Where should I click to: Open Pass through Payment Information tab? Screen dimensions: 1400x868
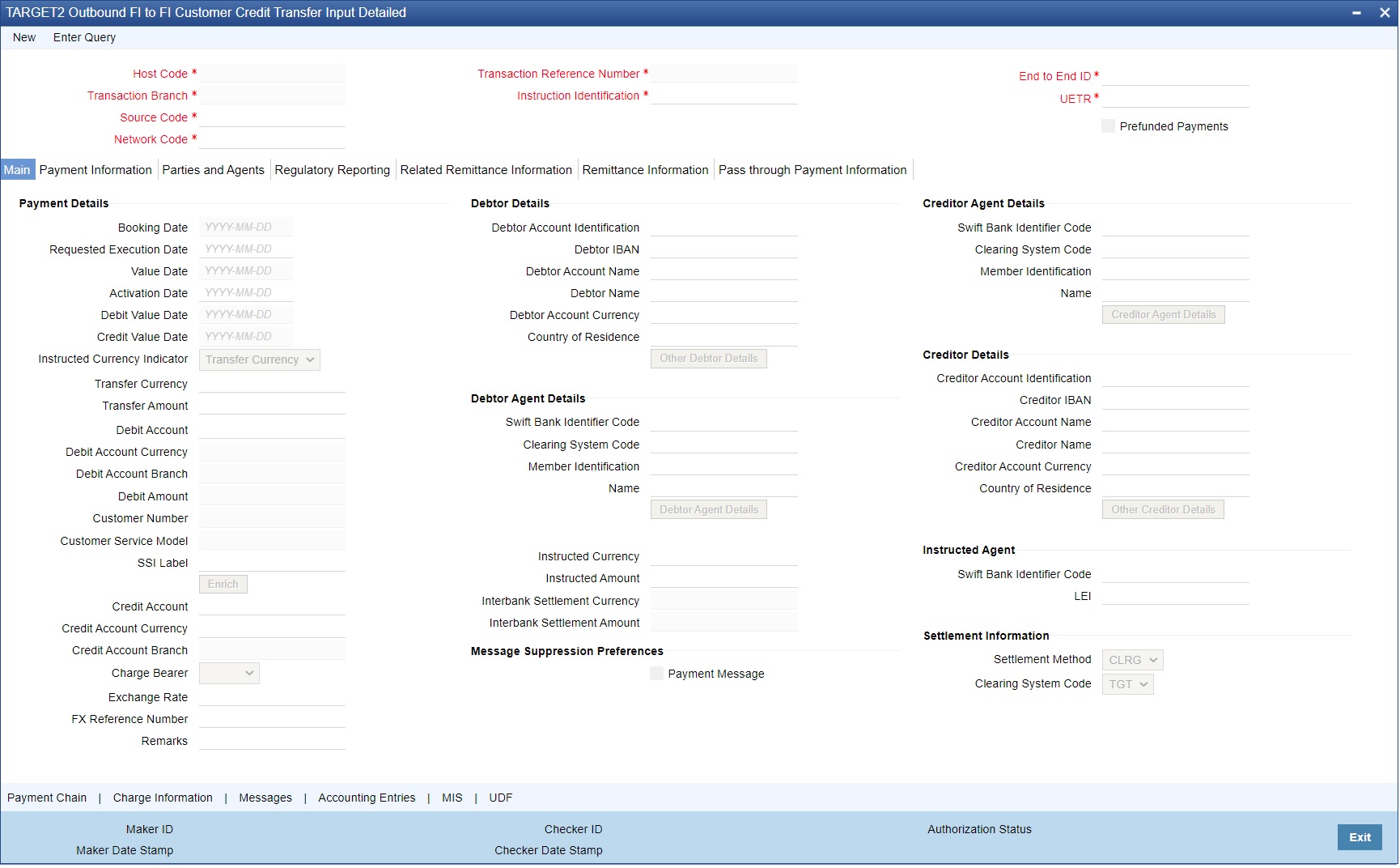coord(812,170)
